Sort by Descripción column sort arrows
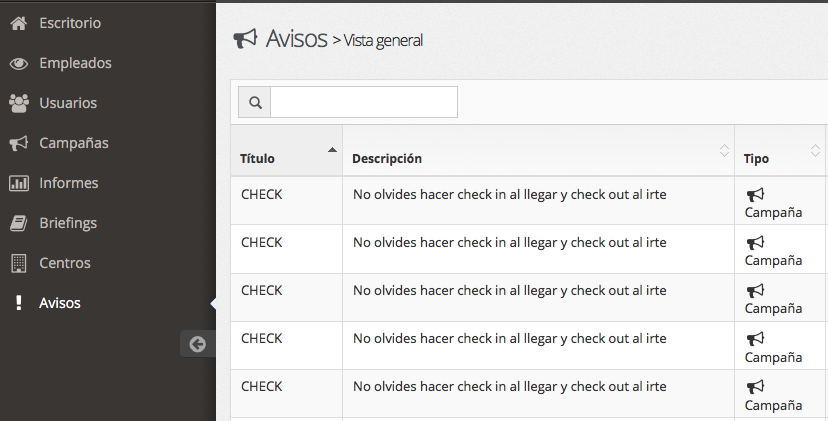828x421 pixels. click(x=724, y=151)
